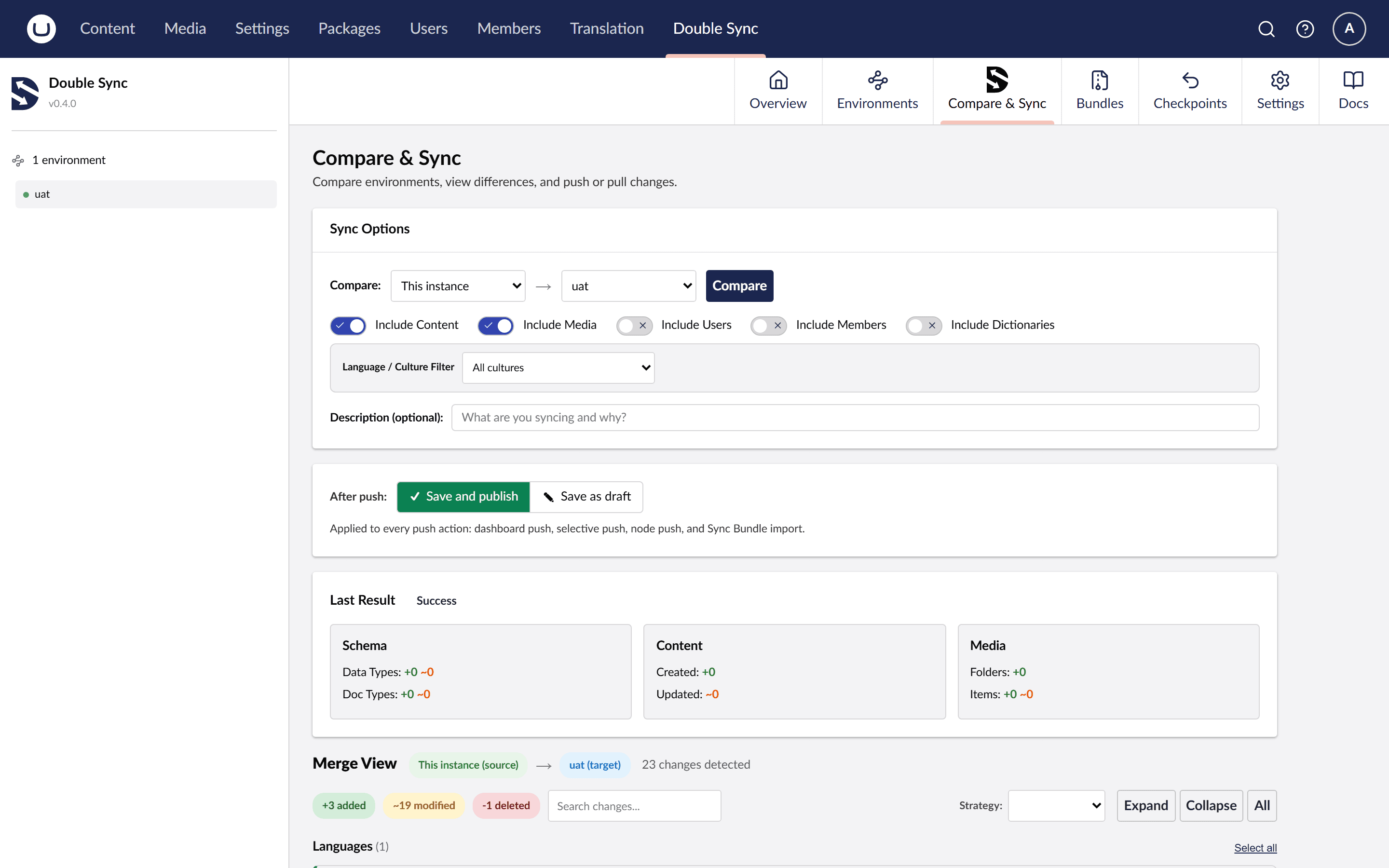The image size is (1389, 868).
Task: Open the Double Sync section
Action: [716, 29]
